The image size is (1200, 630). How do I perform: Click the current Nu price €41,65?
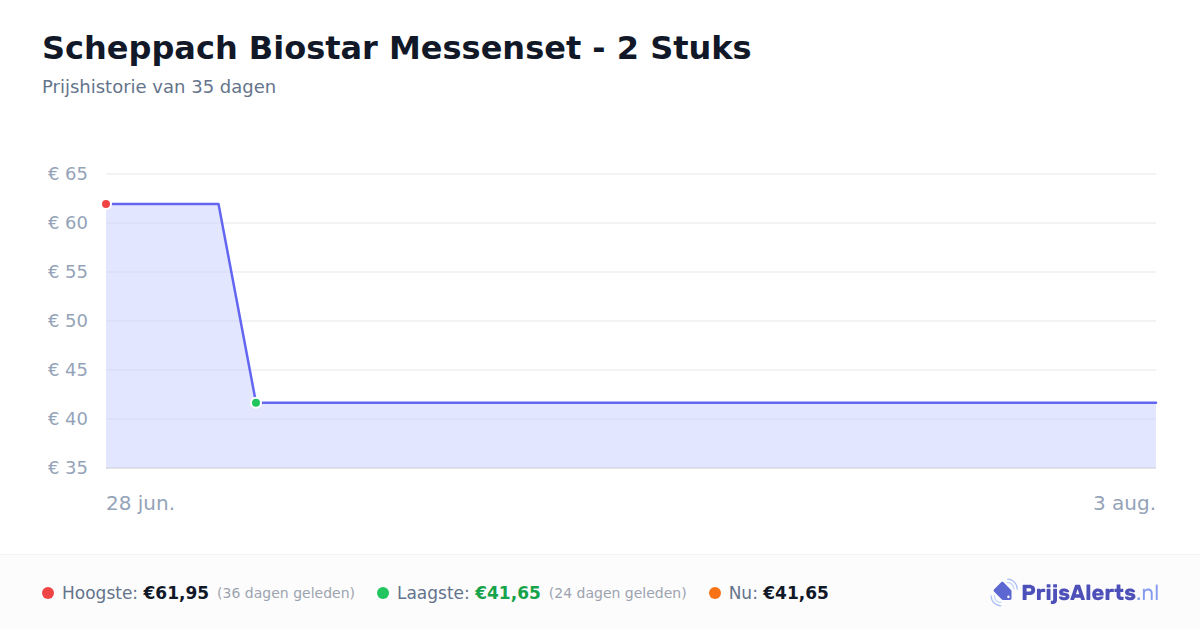click(x=796, y=593)
